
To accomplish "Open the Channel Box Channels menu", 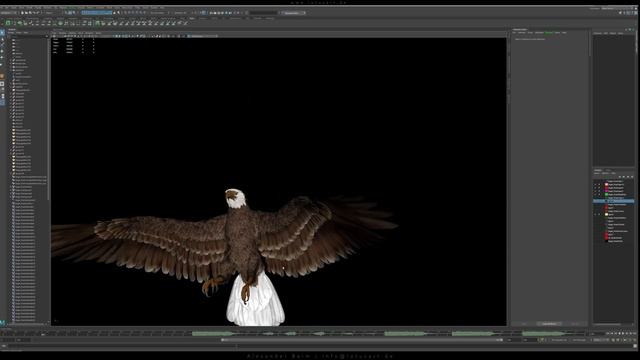I will [598, 33].
